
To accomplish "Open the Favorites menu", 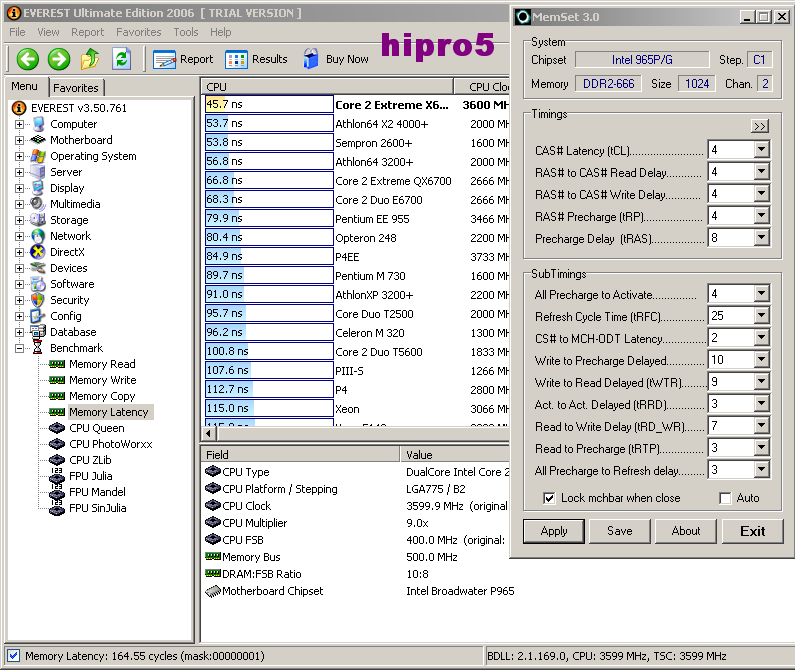I will point(138,32).
